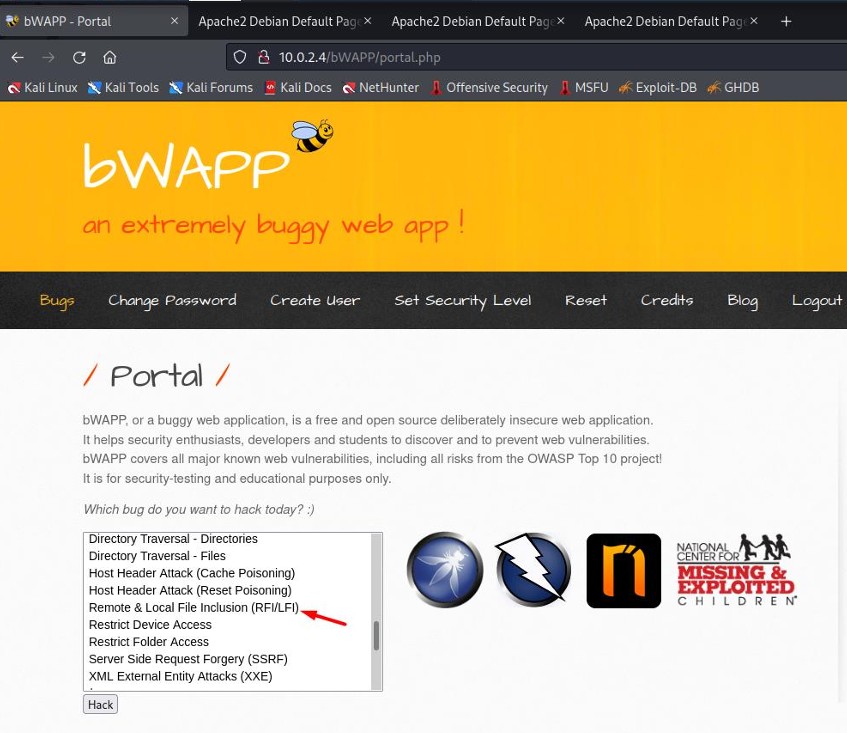Click the OWASP ZAP lightning bolt logo
This screenshot has width=847, height=733.
(x=534, y=570)
